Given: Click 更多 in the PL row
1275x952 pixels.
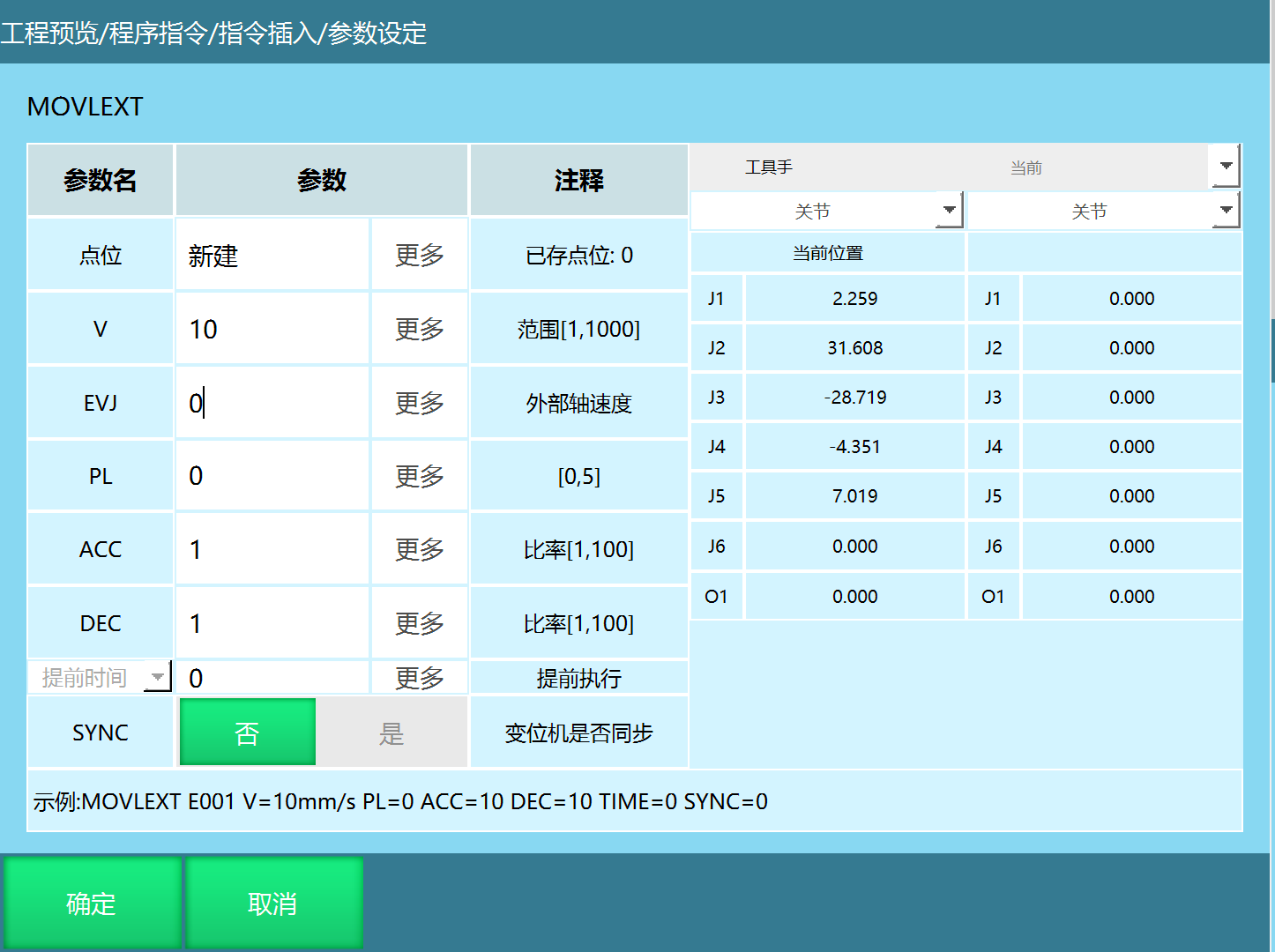Looking at the screenshot, I should point(419,476).
